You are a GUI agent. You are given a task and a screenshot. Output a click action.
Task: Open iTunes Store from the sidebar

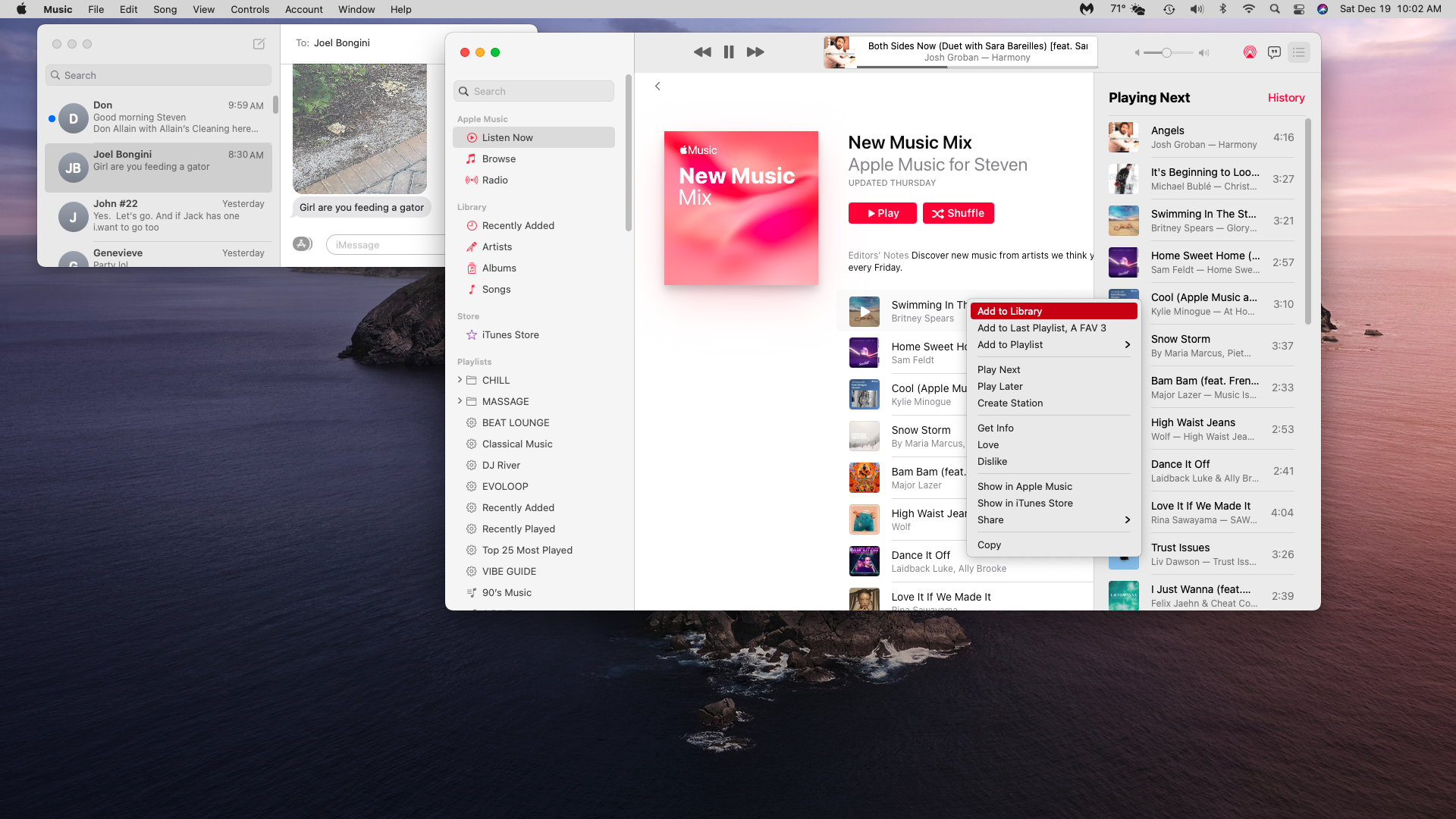510,334
